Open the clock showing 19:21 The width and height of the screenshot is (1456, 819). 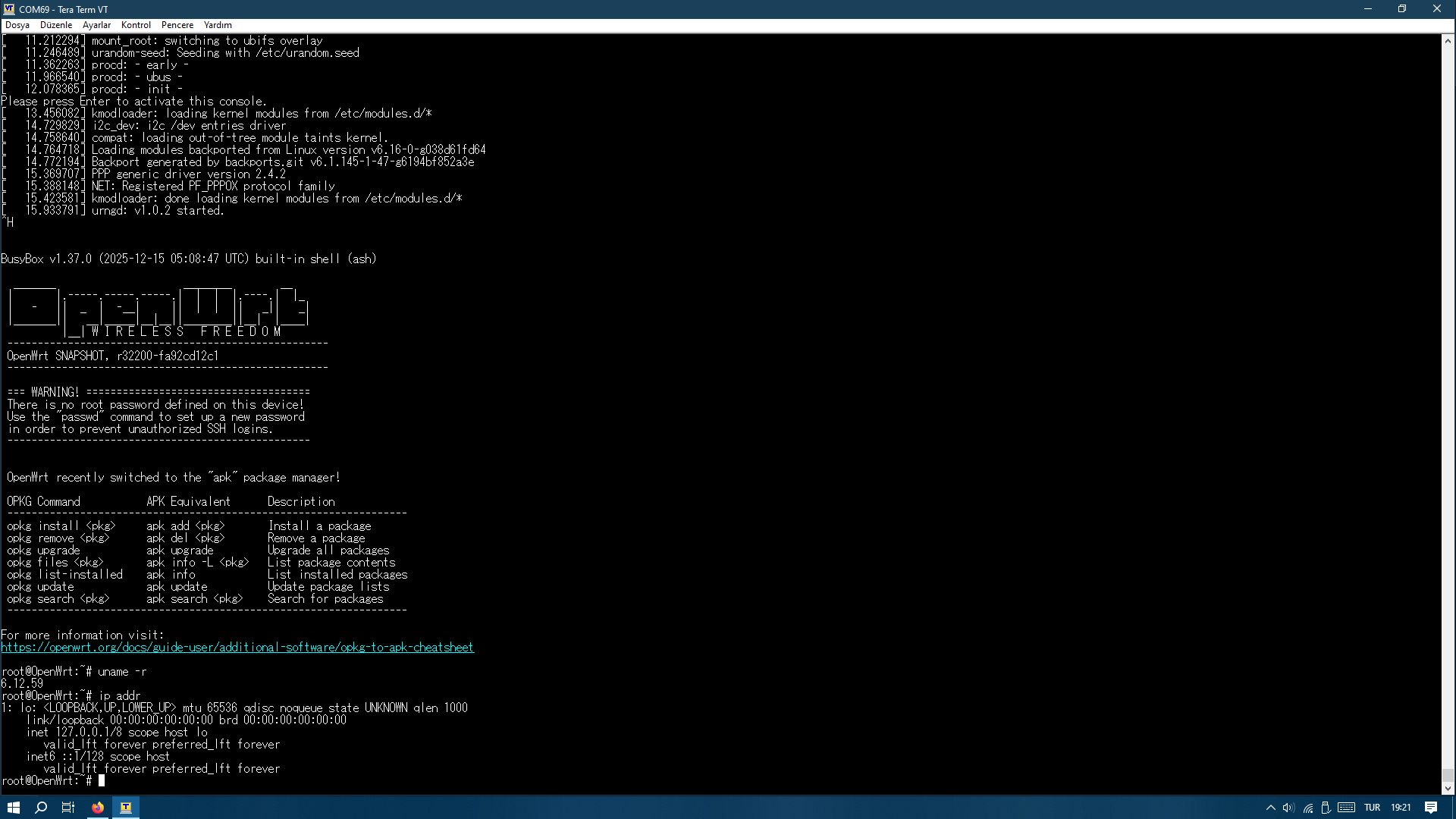pyautogui.click(x=1401, y=808)
